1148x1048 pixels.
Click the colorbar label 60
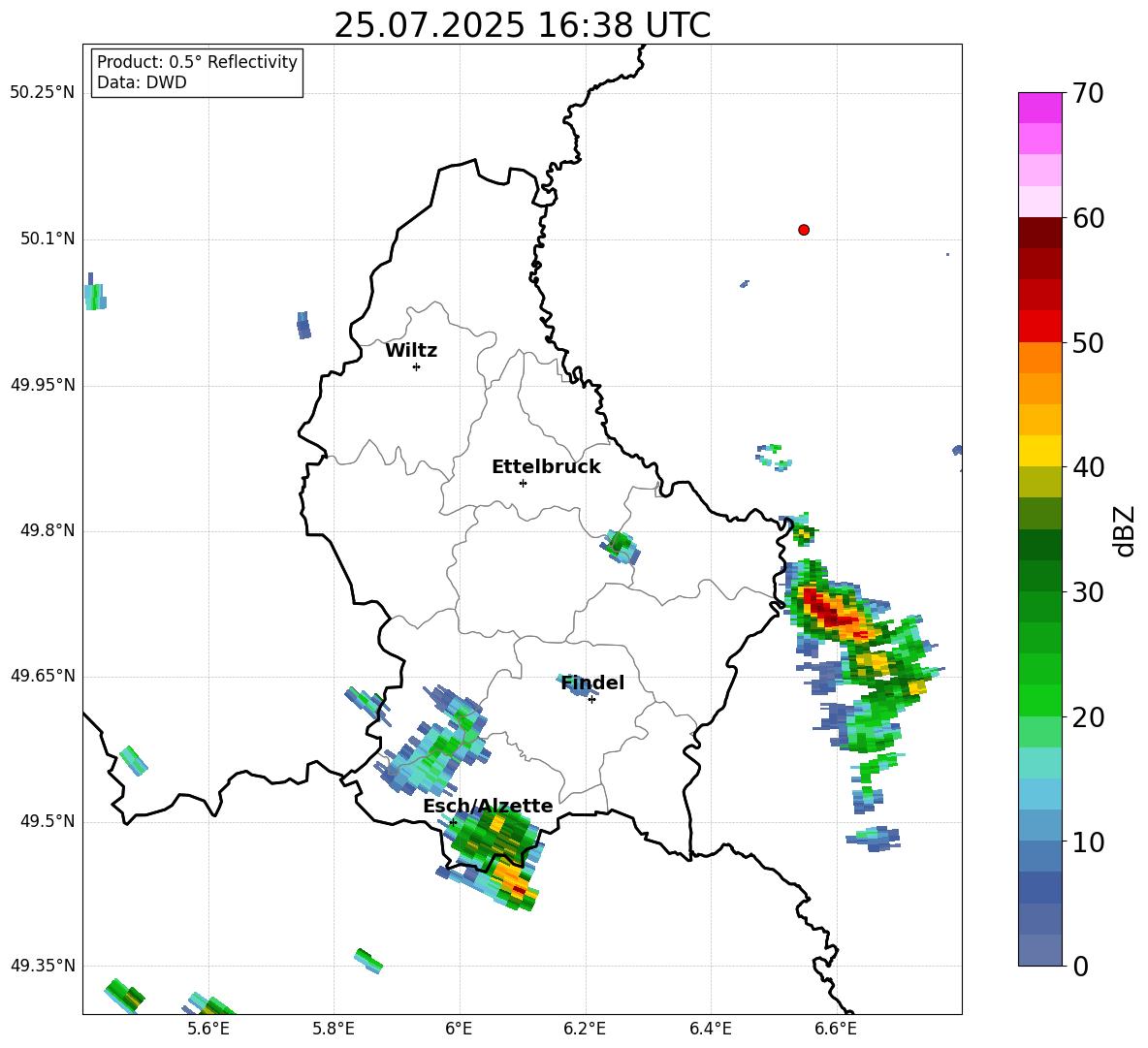(1088, 218)
